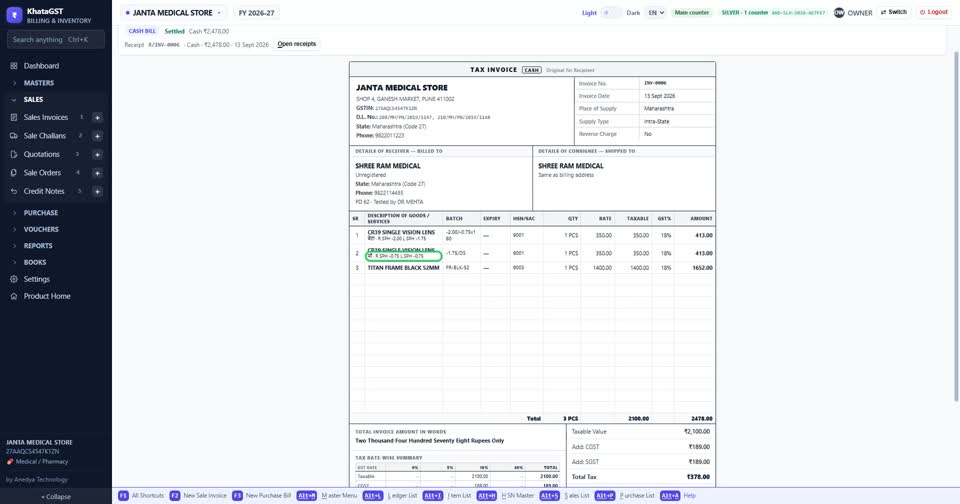Screen dimensions: 960x504
Task: Click the Alt+S Sales List badge
Action: 550,495
